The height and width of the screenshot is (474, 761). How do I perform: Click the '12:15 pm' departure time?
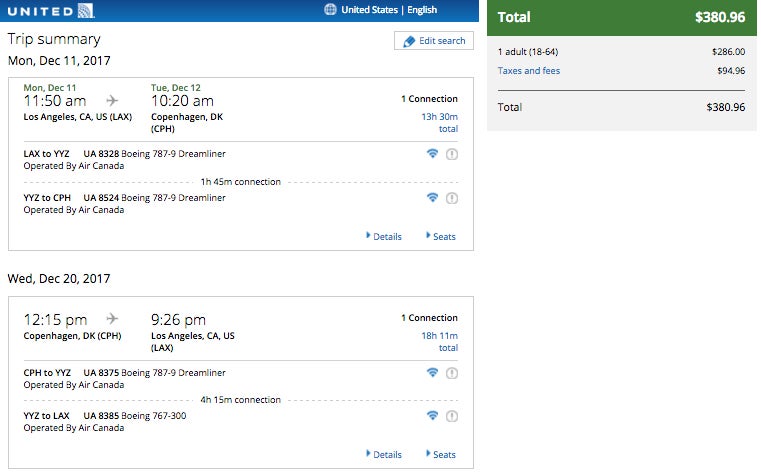55,320
